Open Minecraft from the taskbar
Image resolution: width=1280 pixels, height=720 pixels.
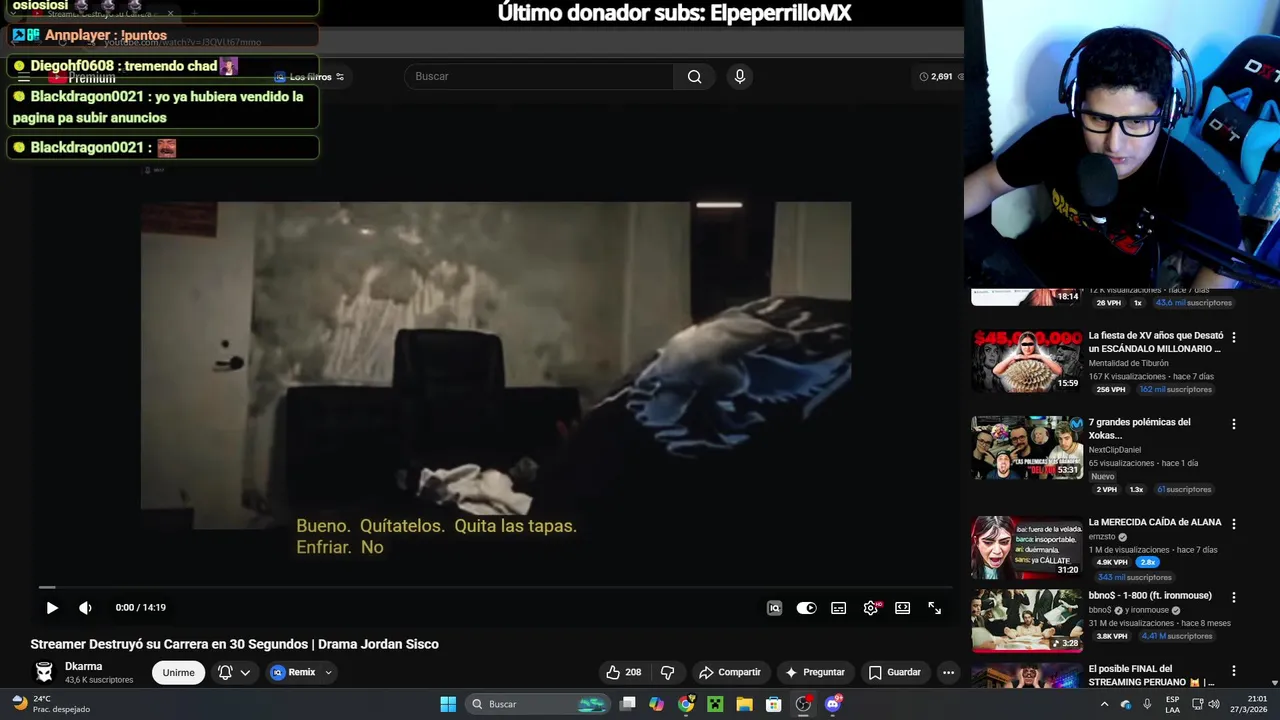click(x=715, y=704)
